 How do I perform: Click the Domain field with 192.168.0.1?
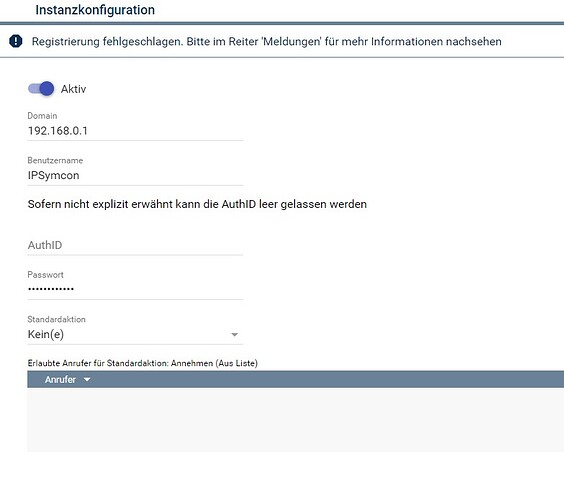click(x=135, y=131)
